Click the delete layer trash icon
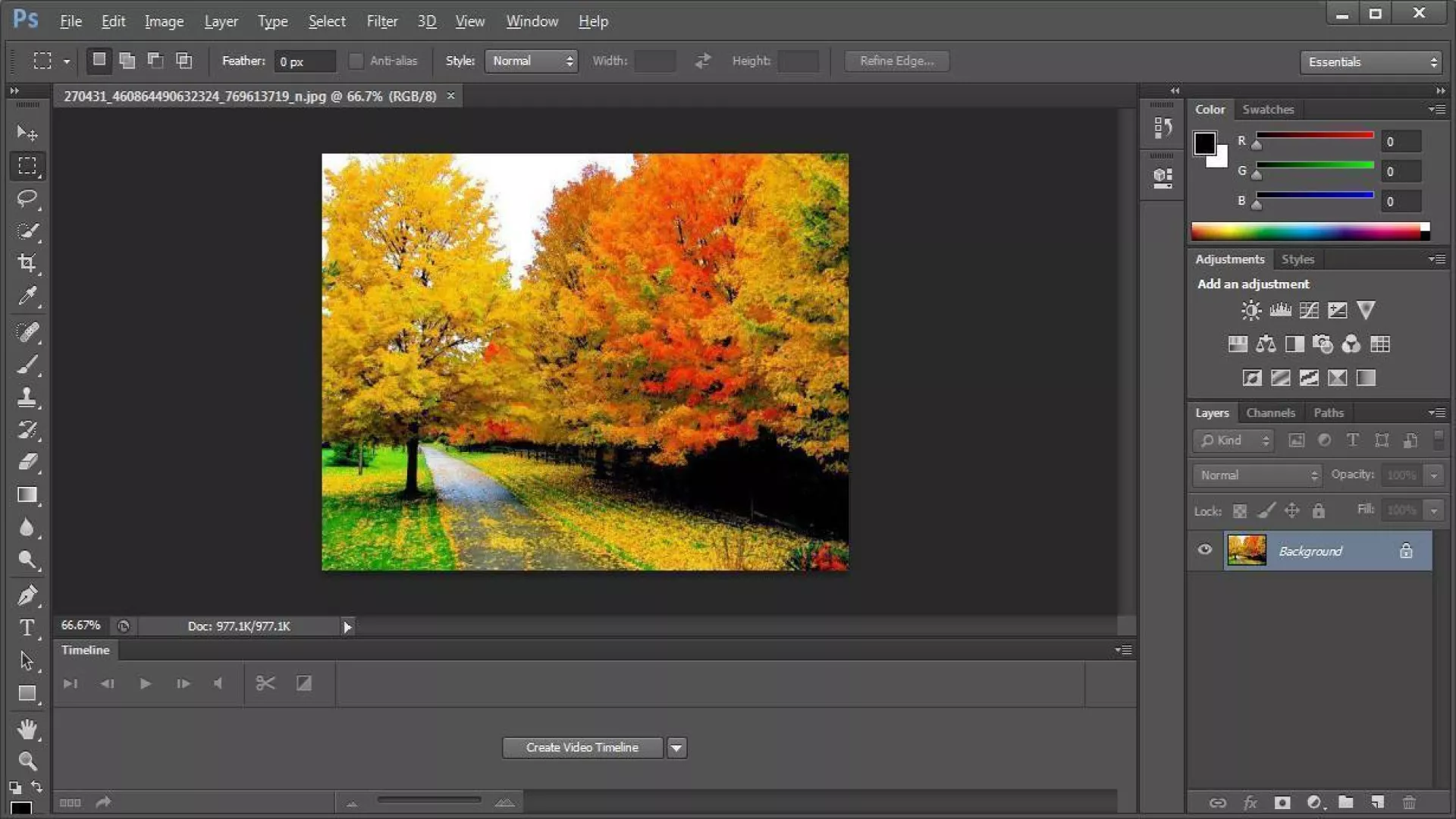 click(1409, 802)
